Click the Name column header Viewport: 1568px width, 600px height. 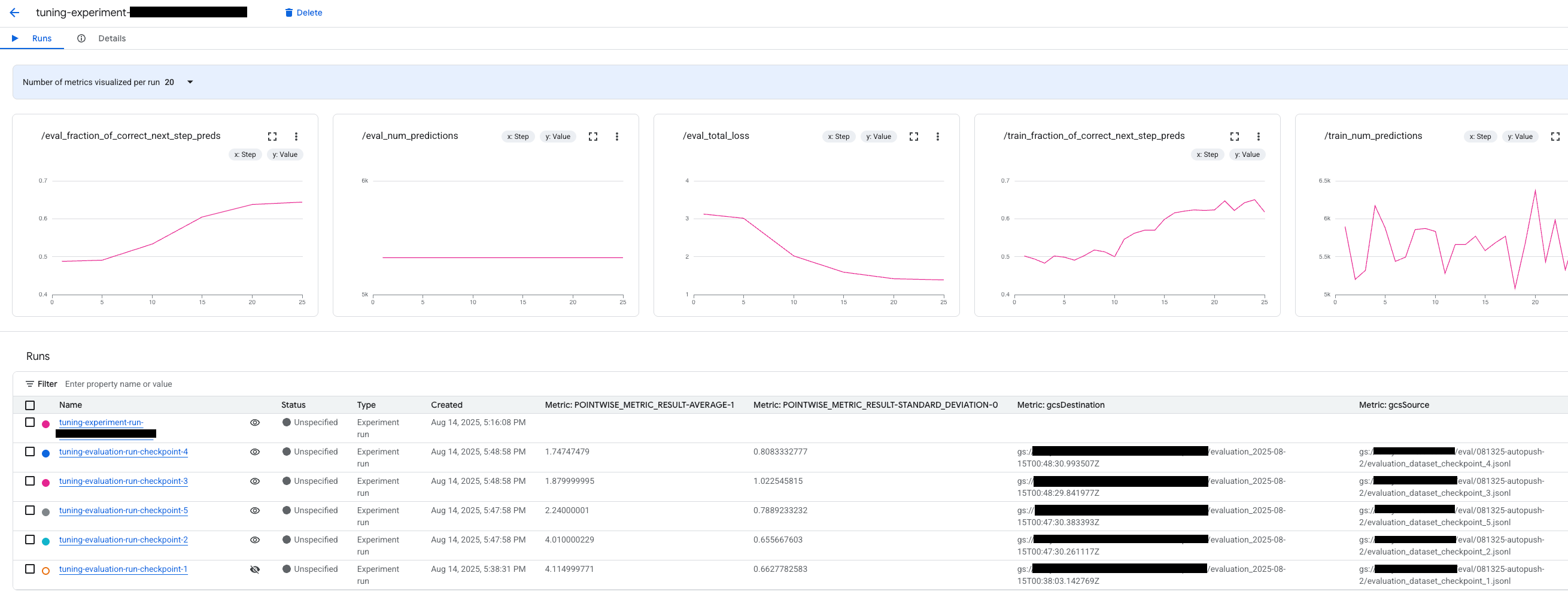71,405
